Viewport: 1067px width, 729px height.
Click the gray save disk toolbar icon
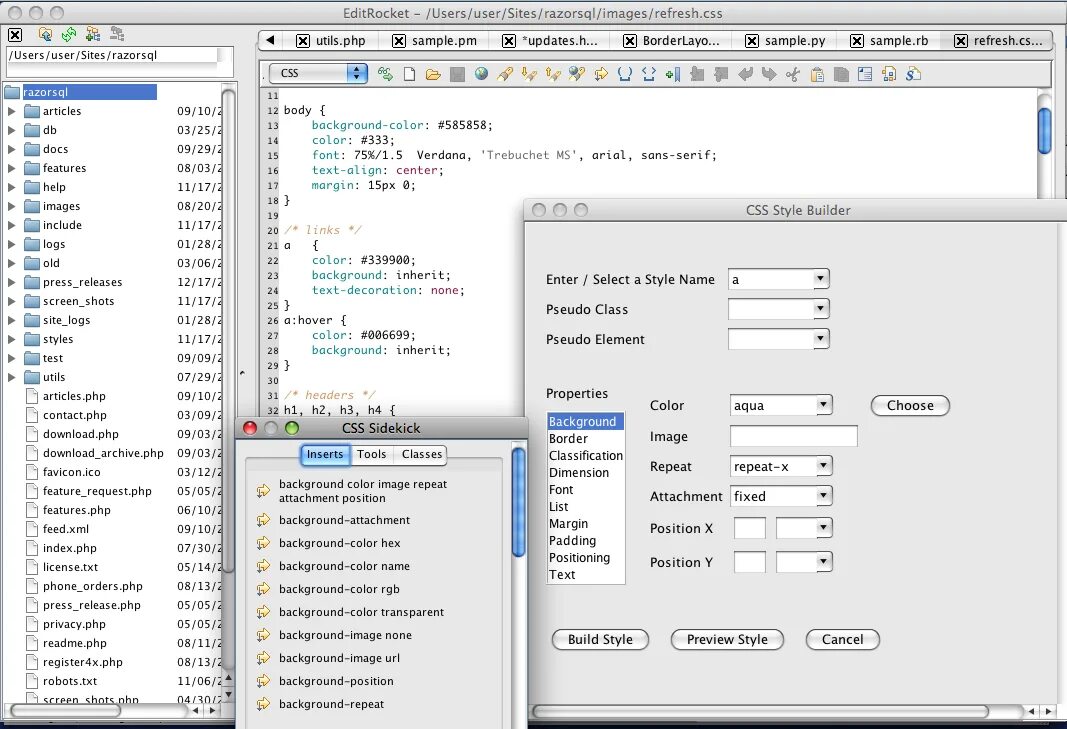point(457,74)
